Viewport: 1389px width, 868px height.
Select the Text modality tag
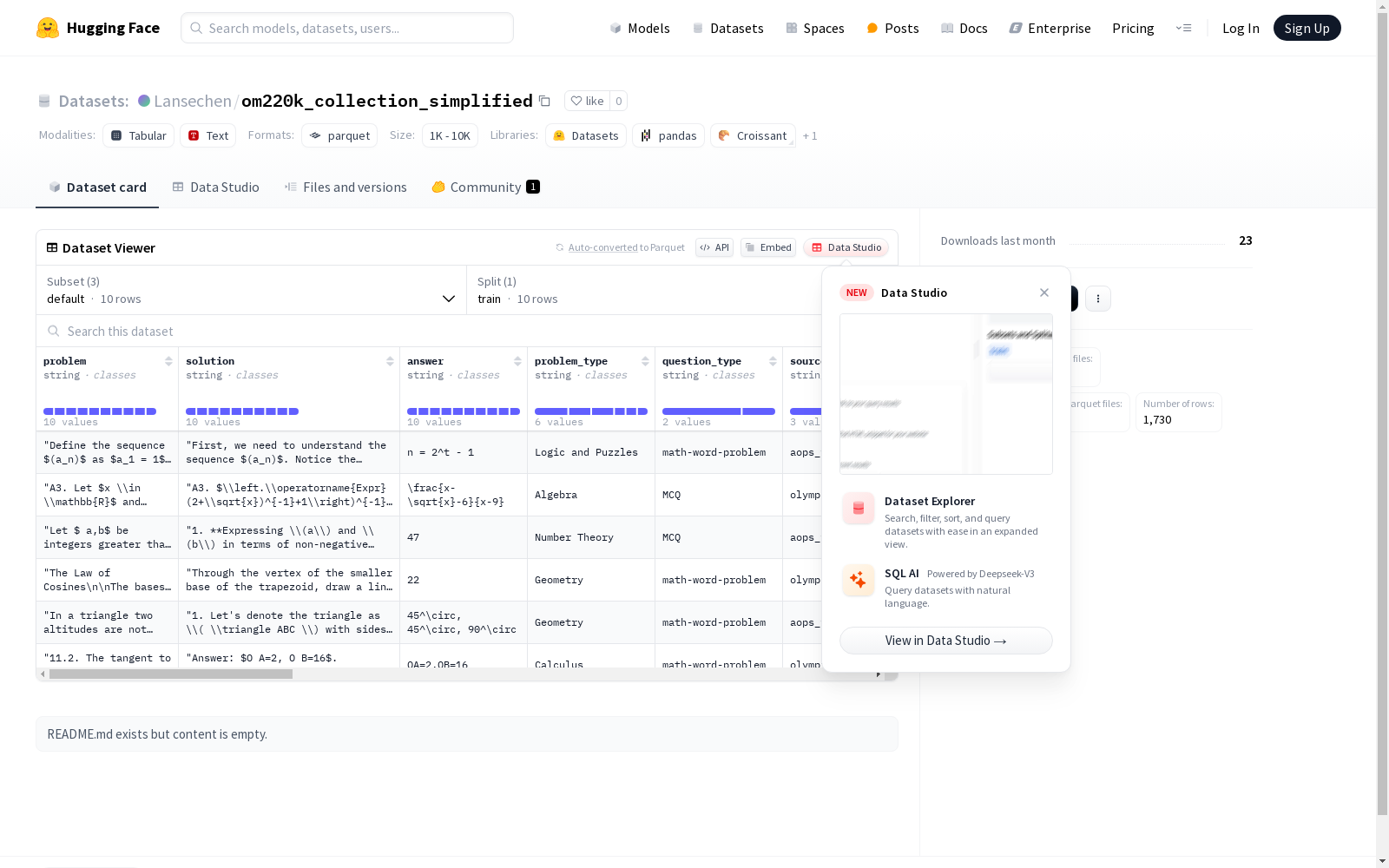click(208, 135)
